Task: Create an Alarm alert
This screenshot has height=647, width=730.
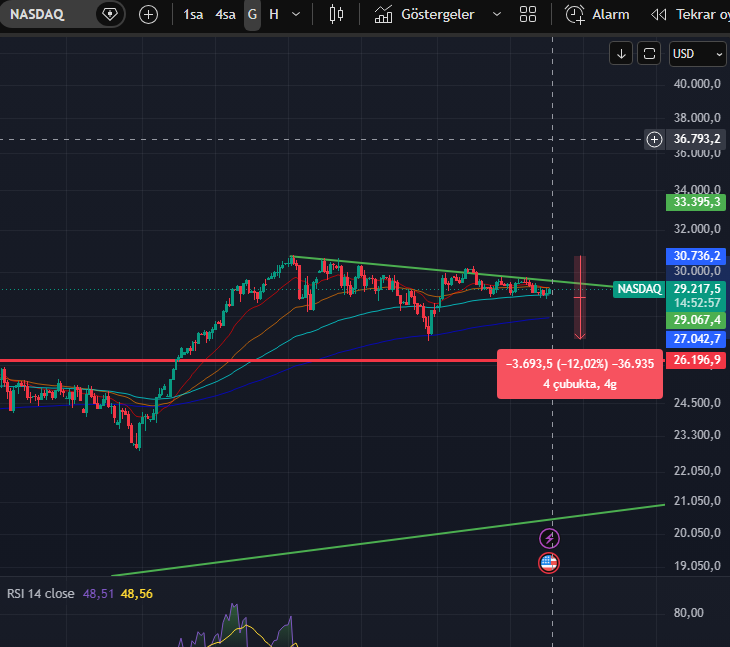Action: coord(597,15)
